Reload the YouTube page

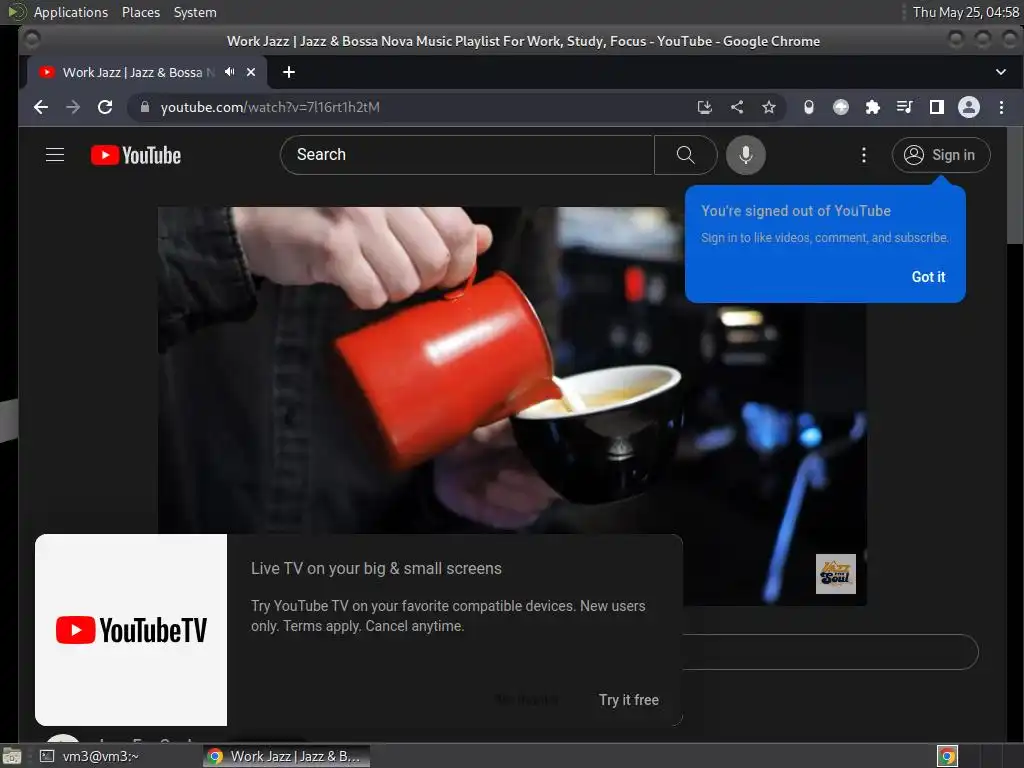[x=104, y=107]
